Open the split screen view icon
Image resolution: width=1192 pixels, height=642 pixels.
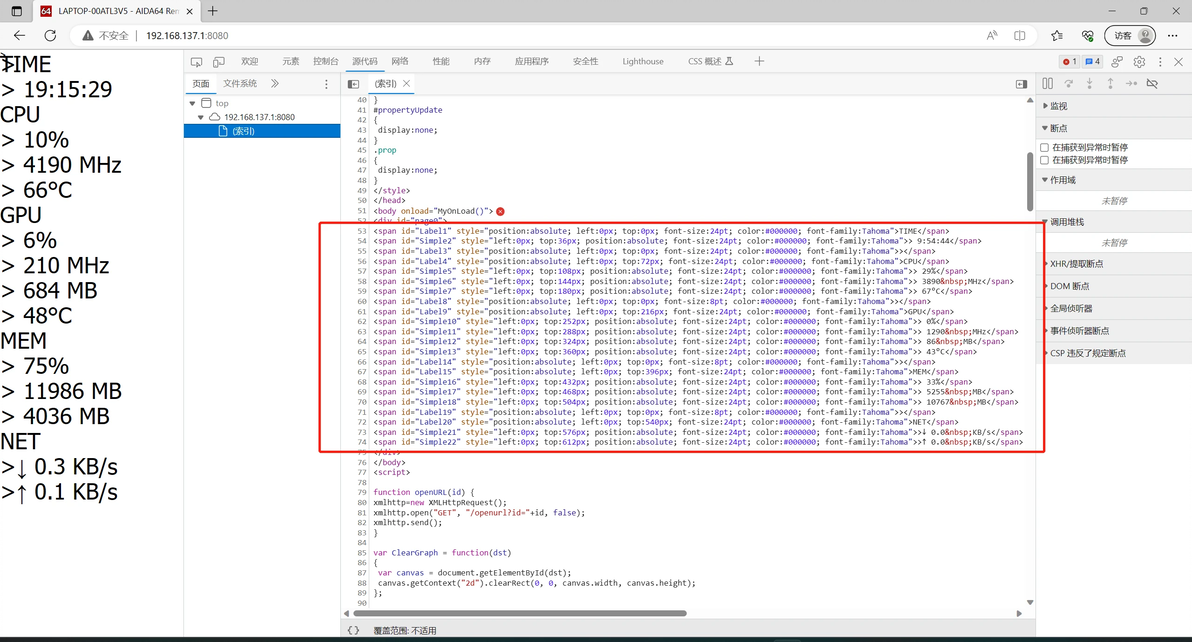[x=1019, y=35]
